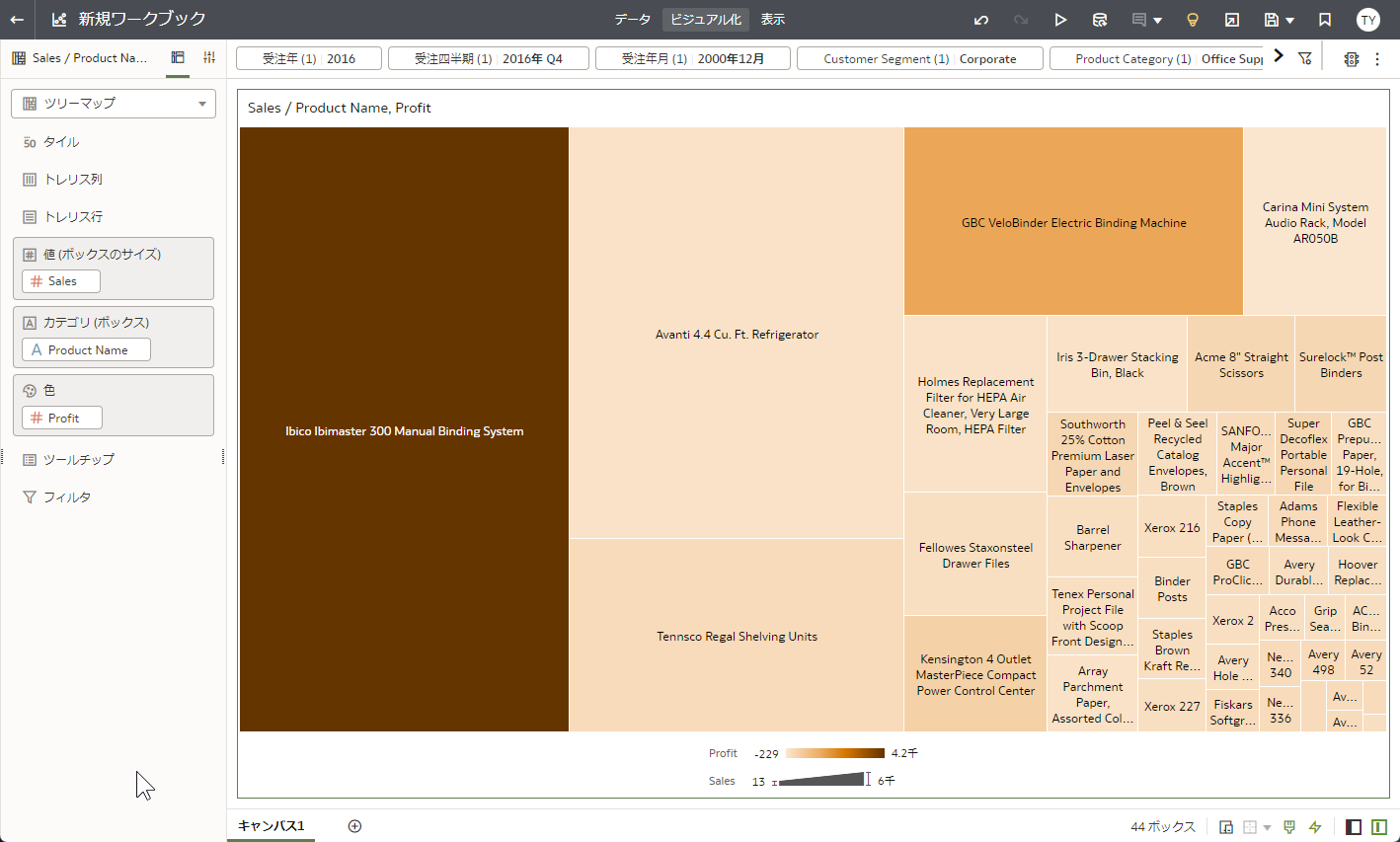
Task: Open the chip-shaped icon beside the filter bar
Action: [x=1352, y=59]
